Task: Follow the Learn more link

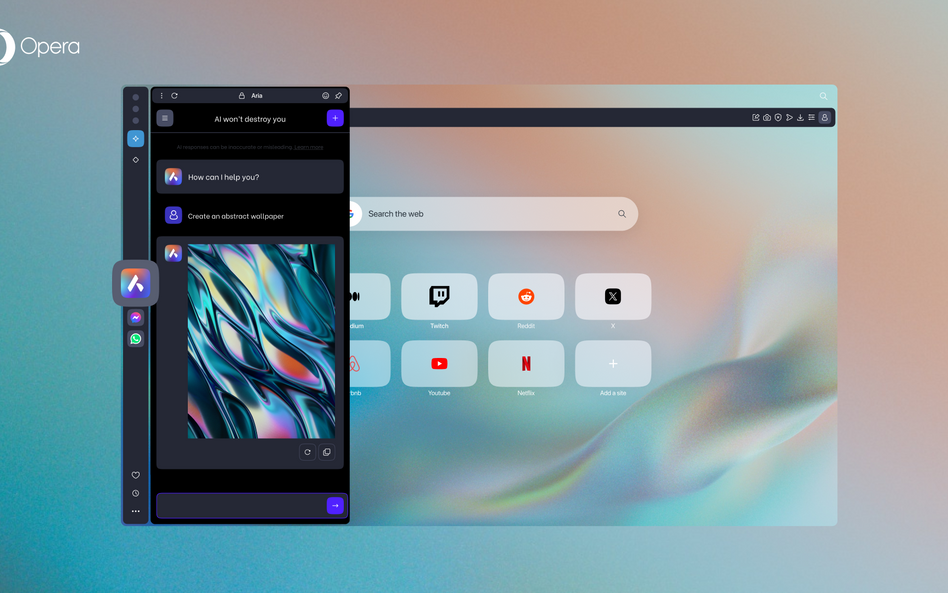Action: tap(308, 147)
